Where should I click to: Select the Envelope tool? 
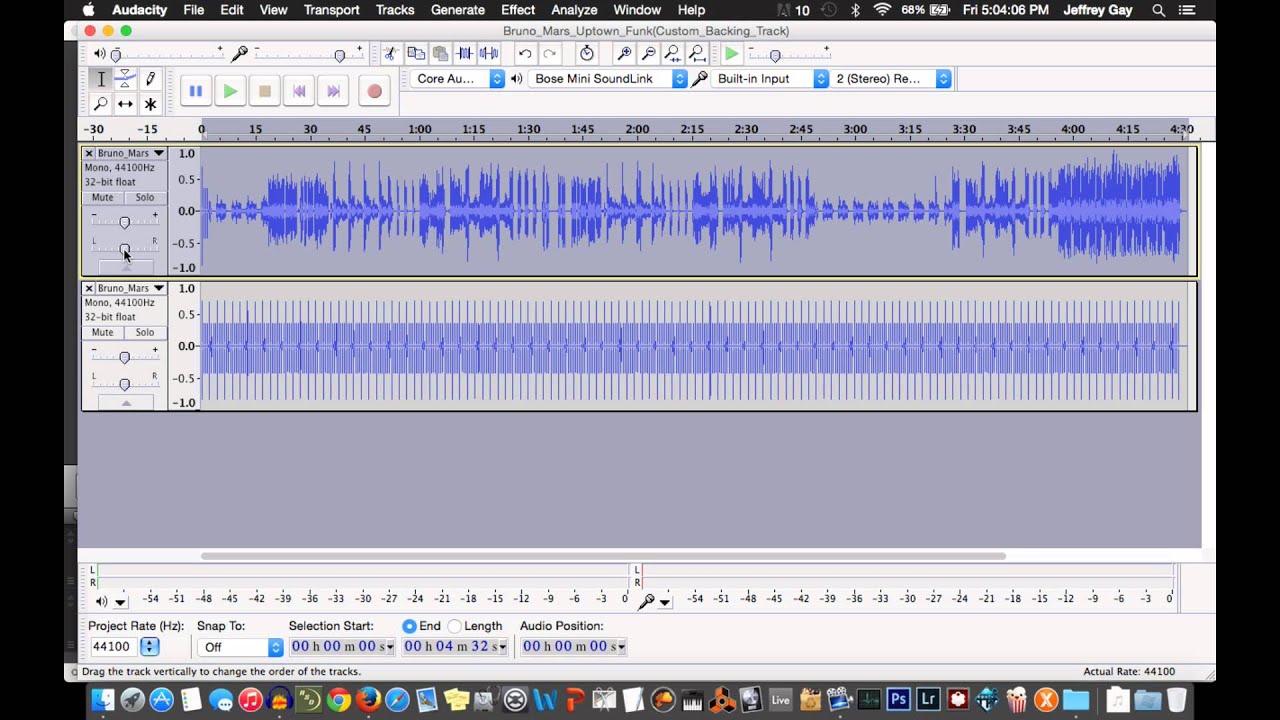click(x=125, y=79)
